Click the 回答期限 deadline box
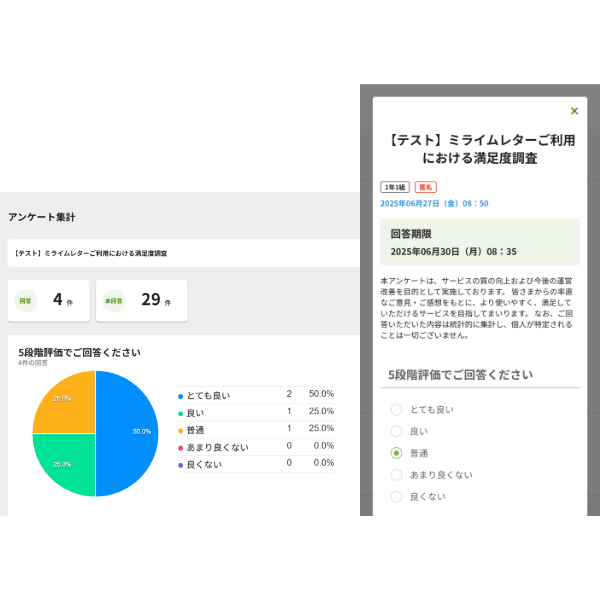The width and height of the screenshot is (600, 600). tap(480, 242)
